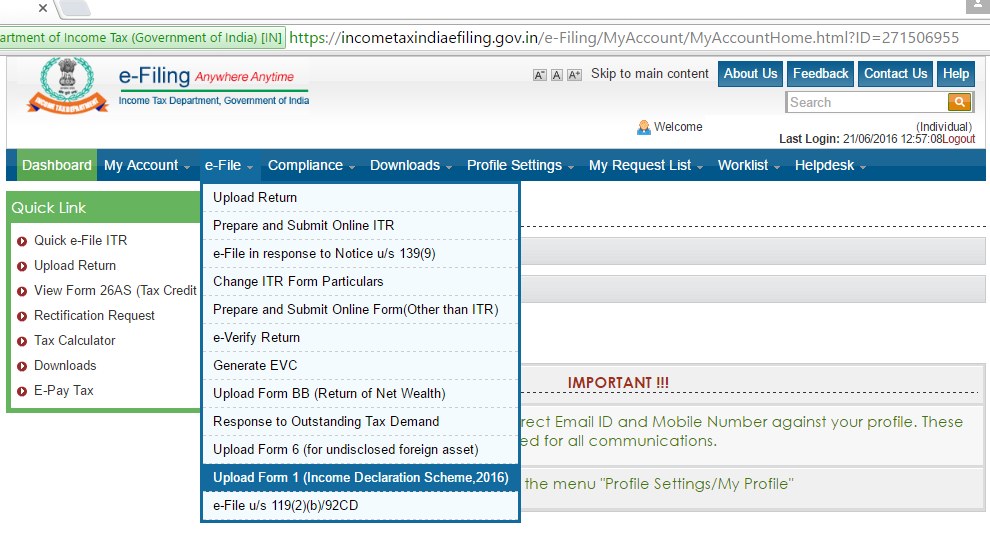Click the Income Tax Department emblem logo
This screenshot has height=537, width=990.
coord(67,85)
